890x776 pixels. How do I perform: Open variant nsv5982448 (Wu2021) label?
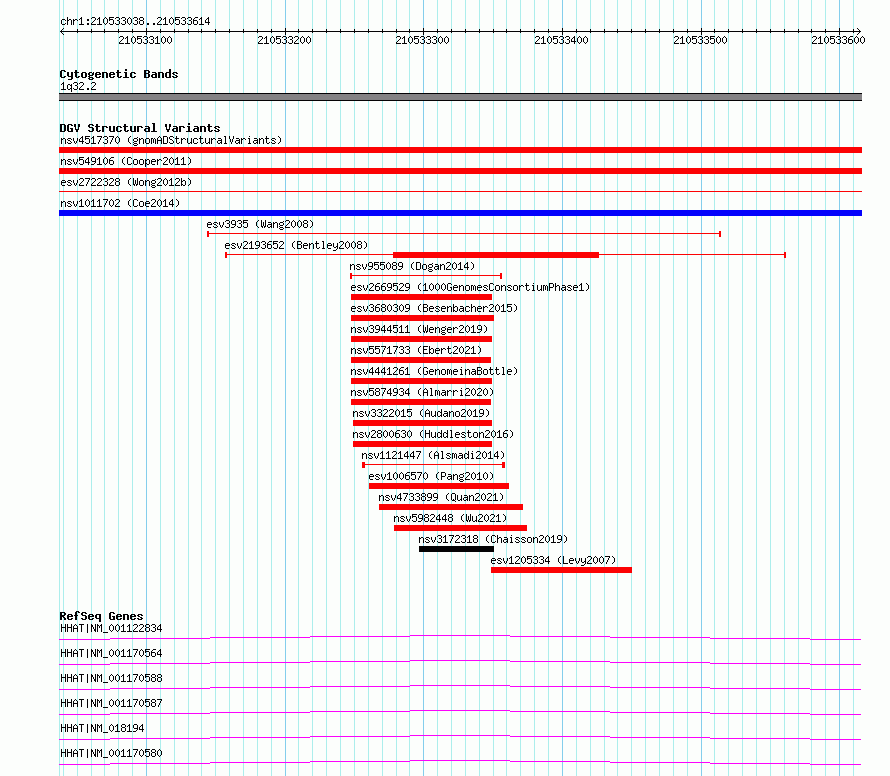pyautogui.click(x=450, y=518)
